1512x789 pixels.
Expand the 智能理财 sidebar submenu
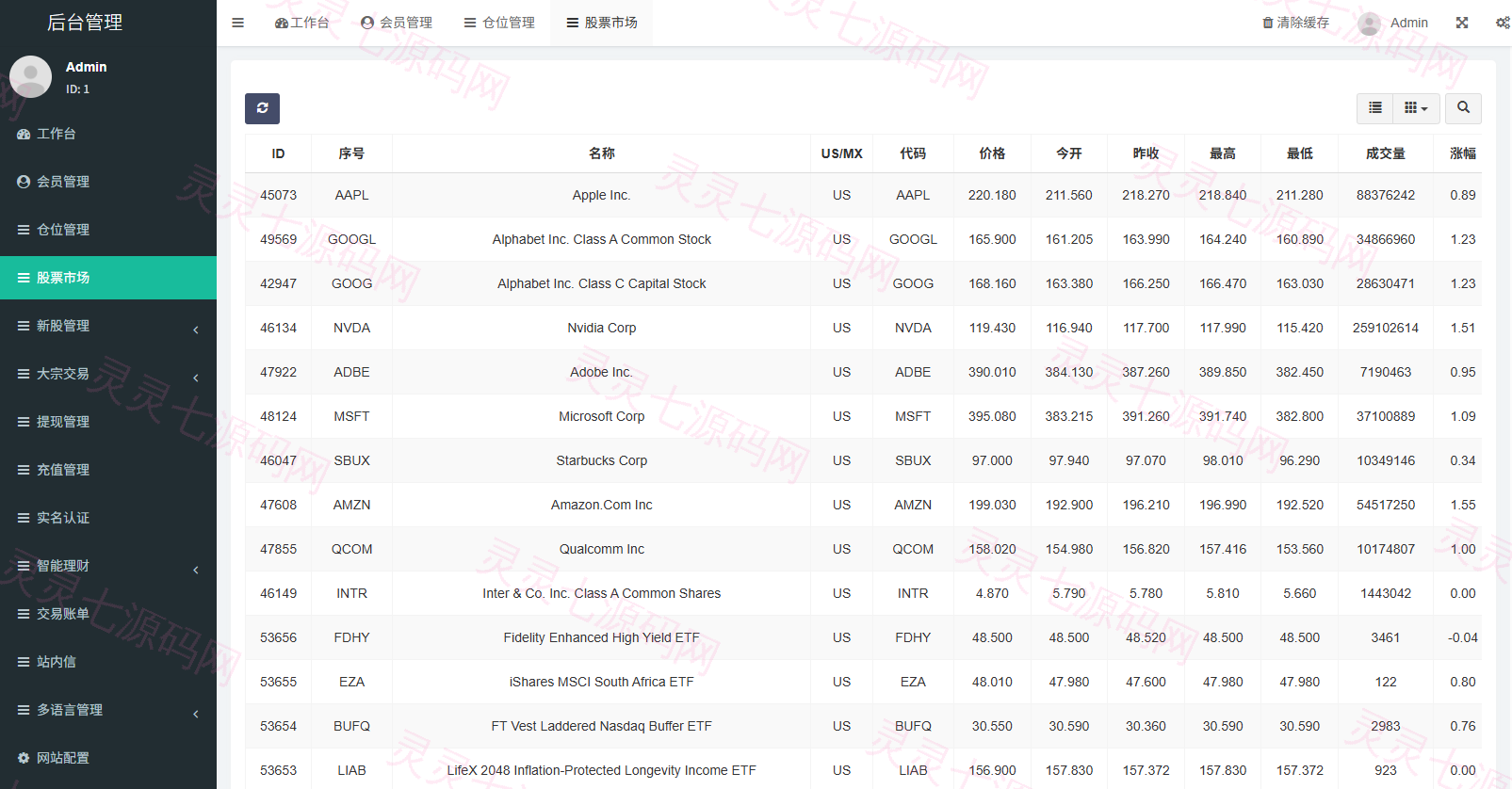pos(108,566)
